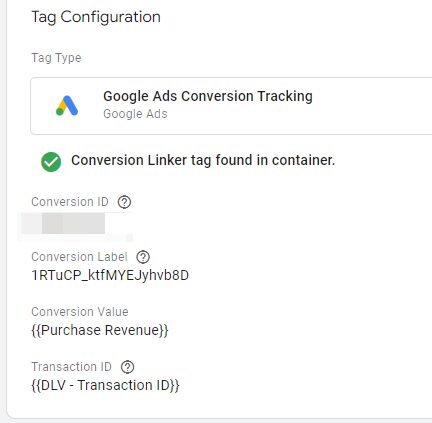This screenshot has width=432, height=423.
Task: Click the green checkmark status icon
Action: click(51, 162)
